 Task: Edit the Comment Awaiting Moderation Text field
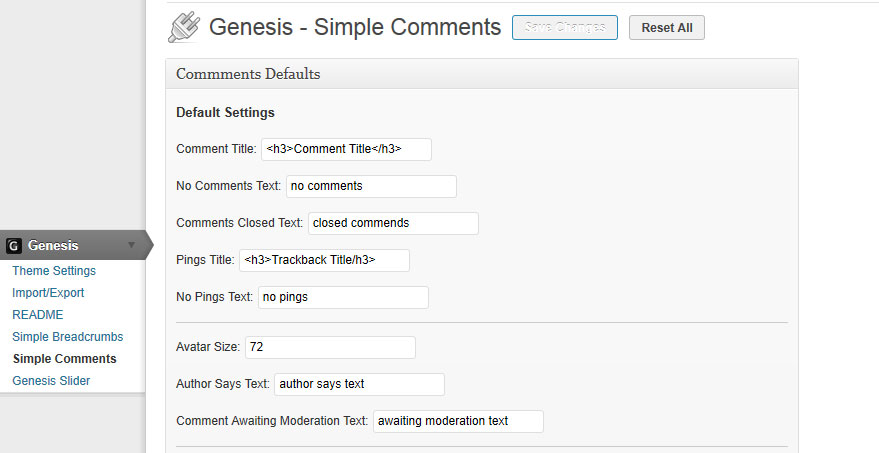click(458, 421)
